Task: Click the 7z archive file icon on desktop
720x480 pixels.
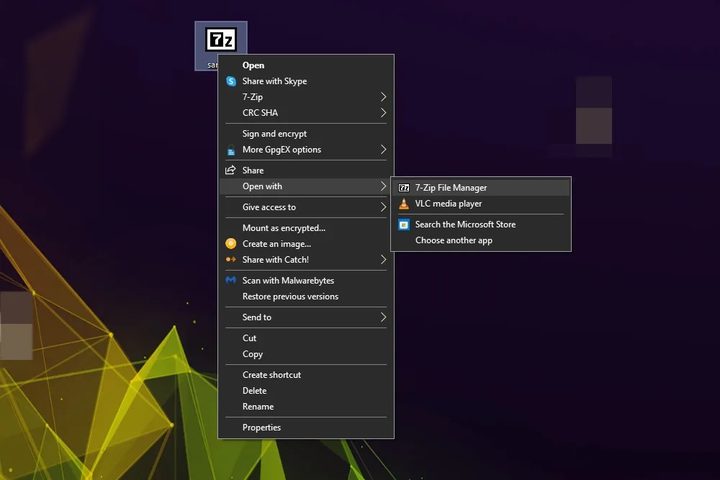Action: (217, 40)
